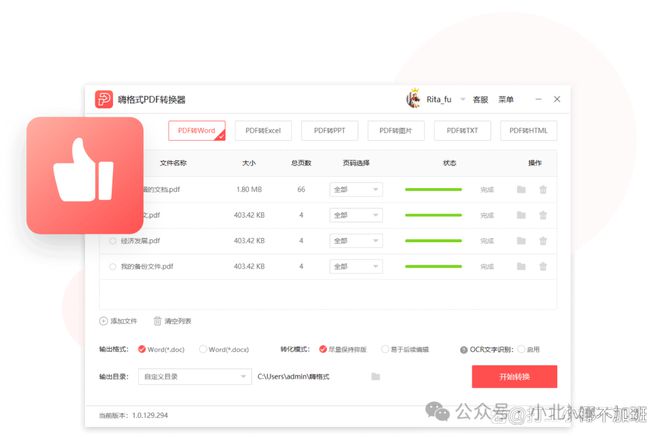Screen dimensions: 660x438
Task: Open folder for the 66-page file's next row
Action: pyautogui.click(x=521, y=215)
